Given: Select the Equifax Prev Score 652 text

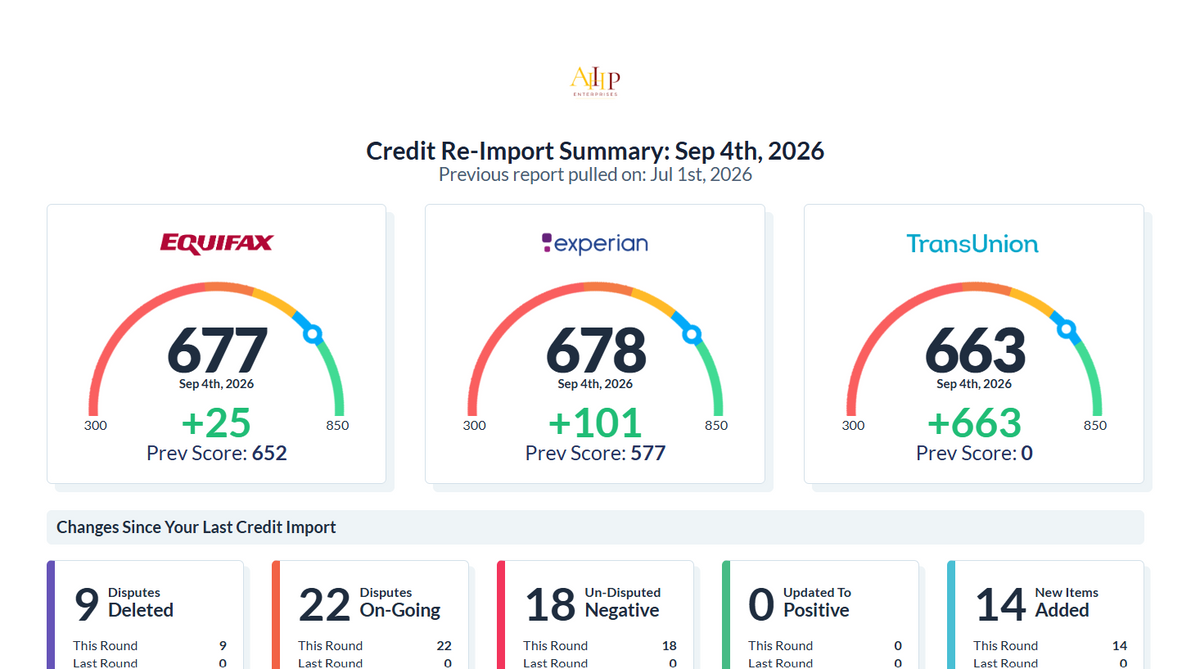Looking at the screenshot, I should click(217, 453).
